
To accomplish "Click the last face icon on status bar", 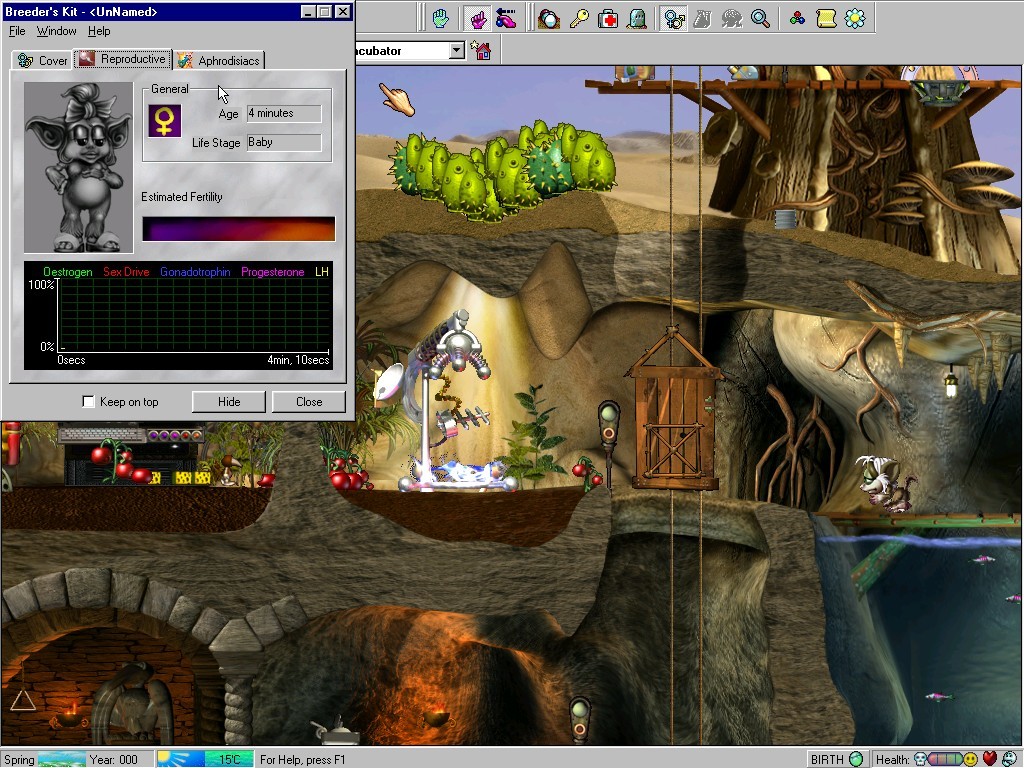I will (x=1010, y=759).
